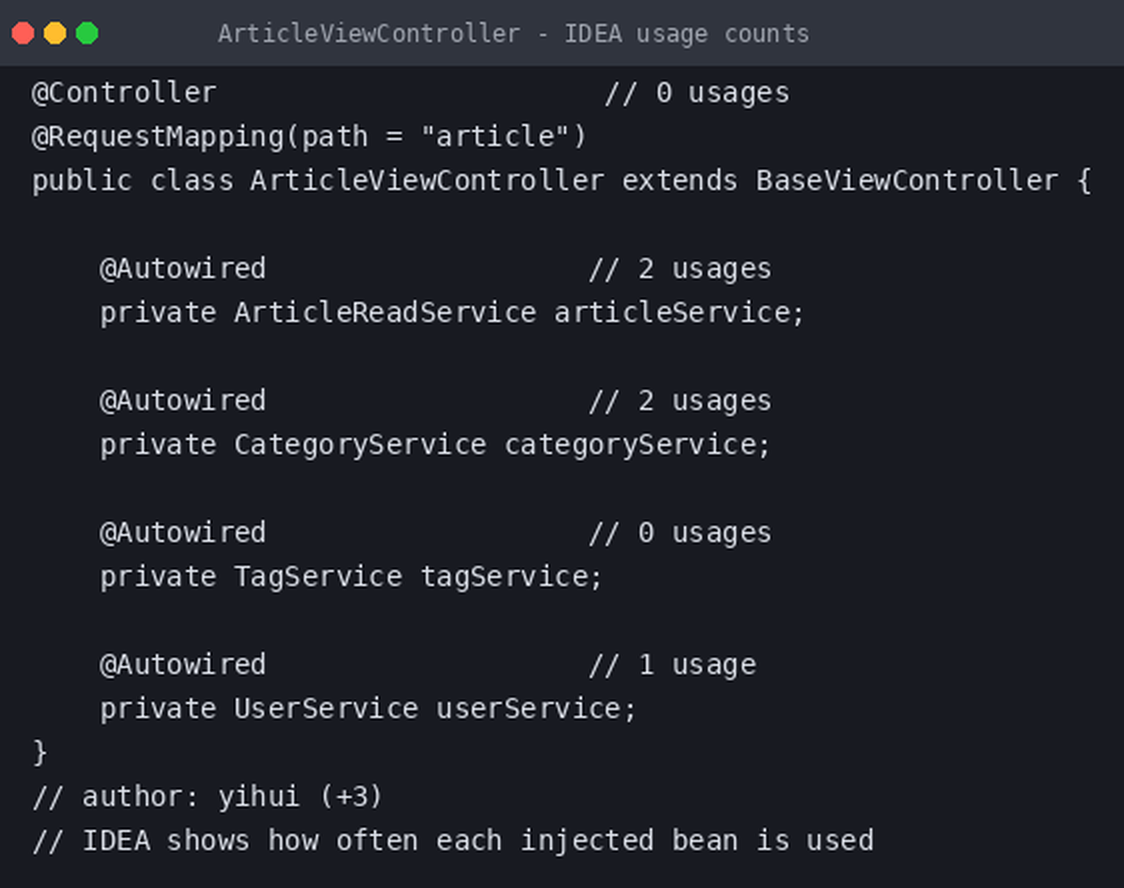Click the @Controller annotation
This screenshot has width=1124, height=888.
124,93
